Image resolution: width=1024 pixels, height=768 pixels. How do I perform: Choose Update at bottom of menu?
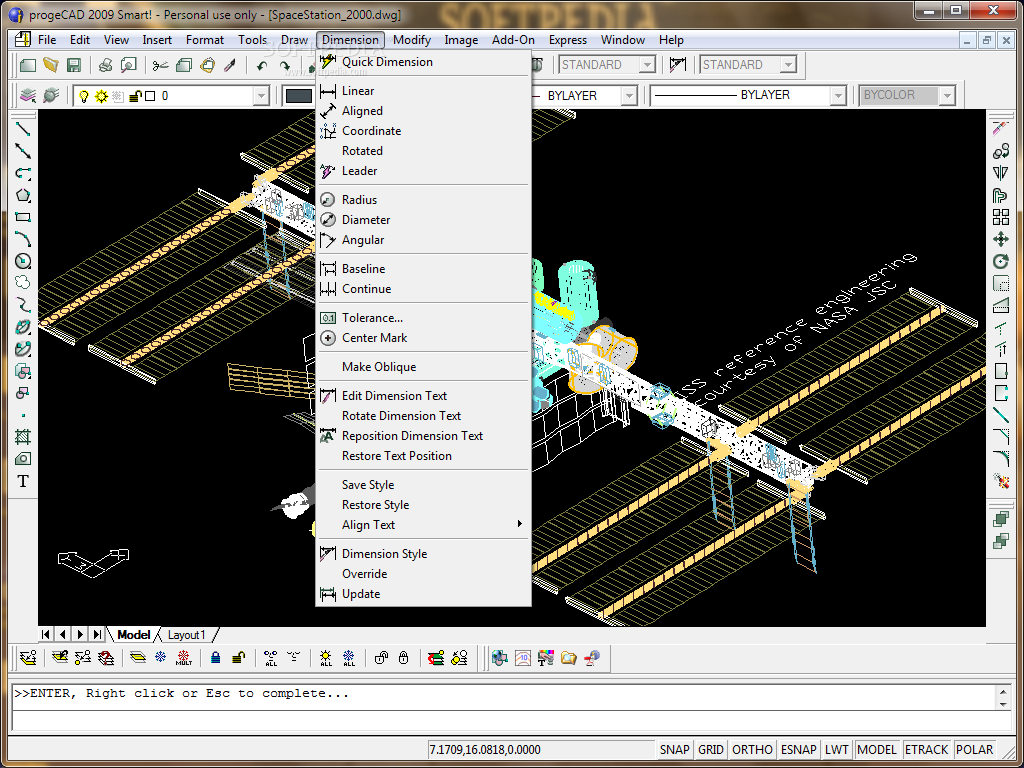coord(423,594)
